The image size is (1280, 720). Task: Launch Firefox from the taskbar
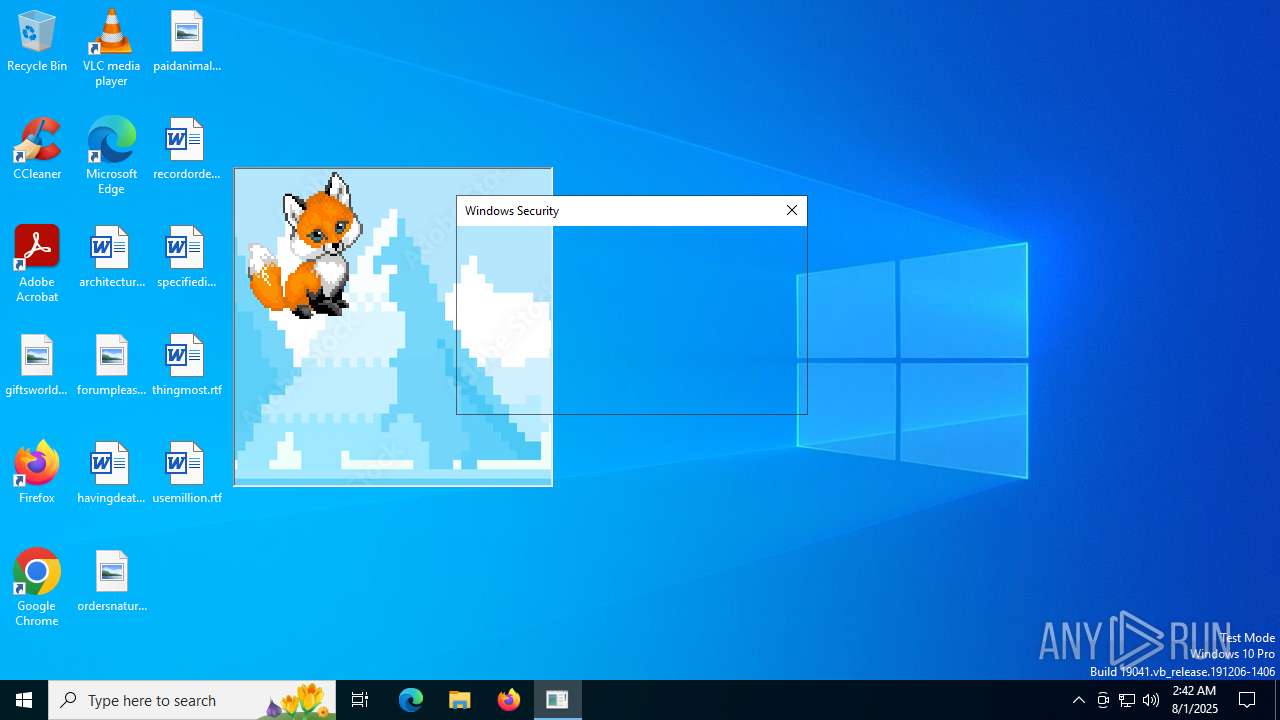click(x=509, y=700)
